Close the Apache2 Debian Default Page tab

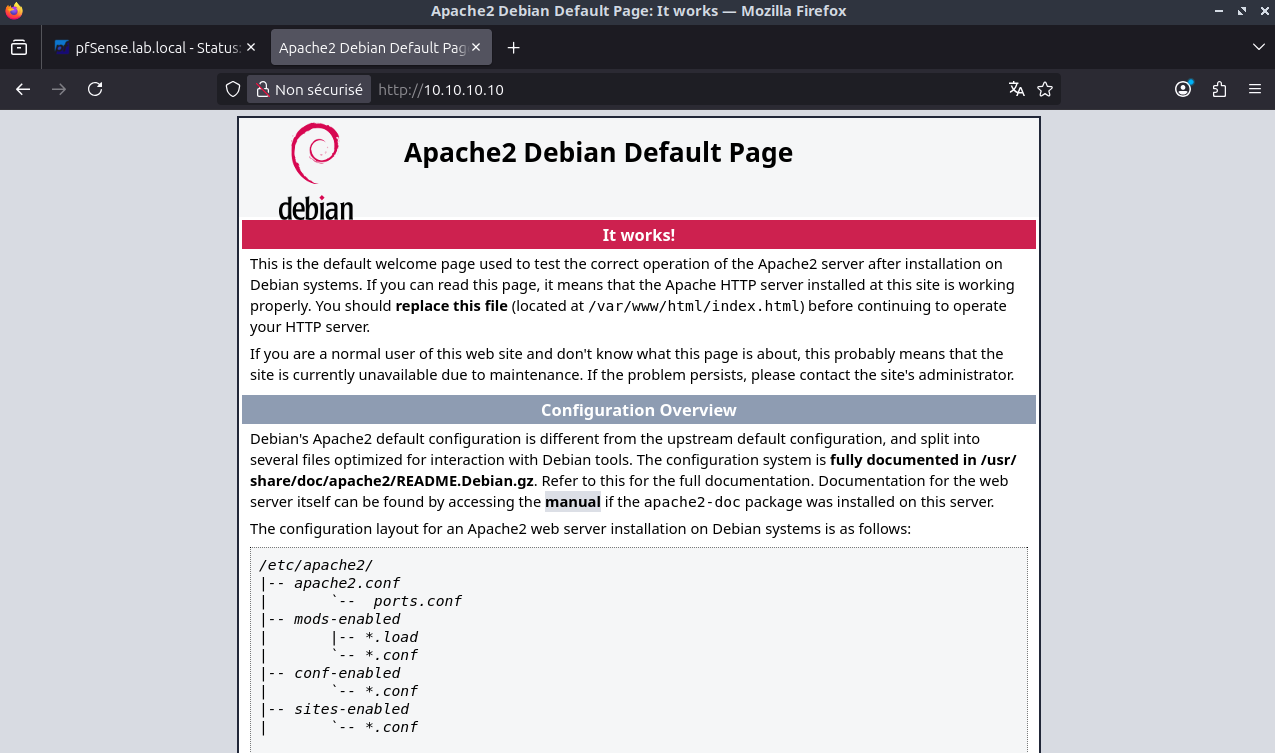coord(476,47)
